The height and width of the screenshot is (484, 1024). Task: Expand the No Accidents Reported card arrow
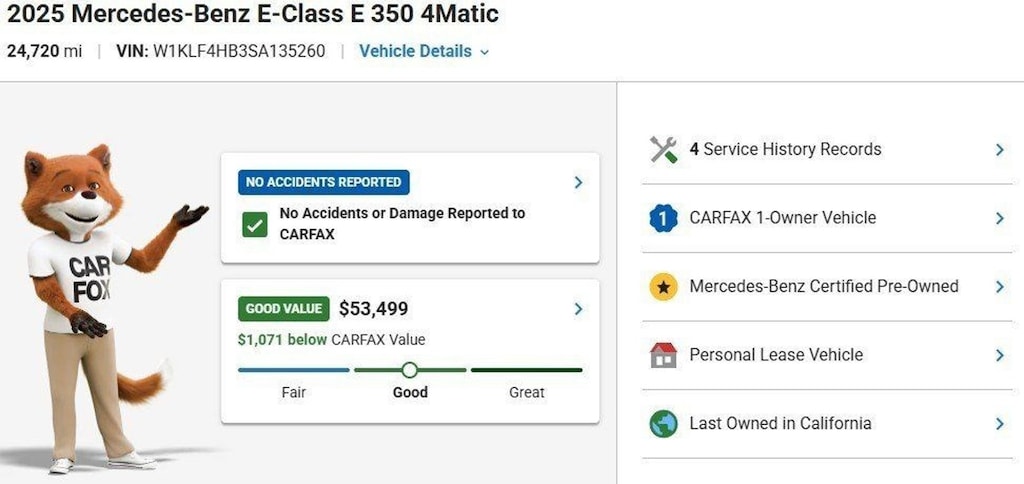(578, 182)
